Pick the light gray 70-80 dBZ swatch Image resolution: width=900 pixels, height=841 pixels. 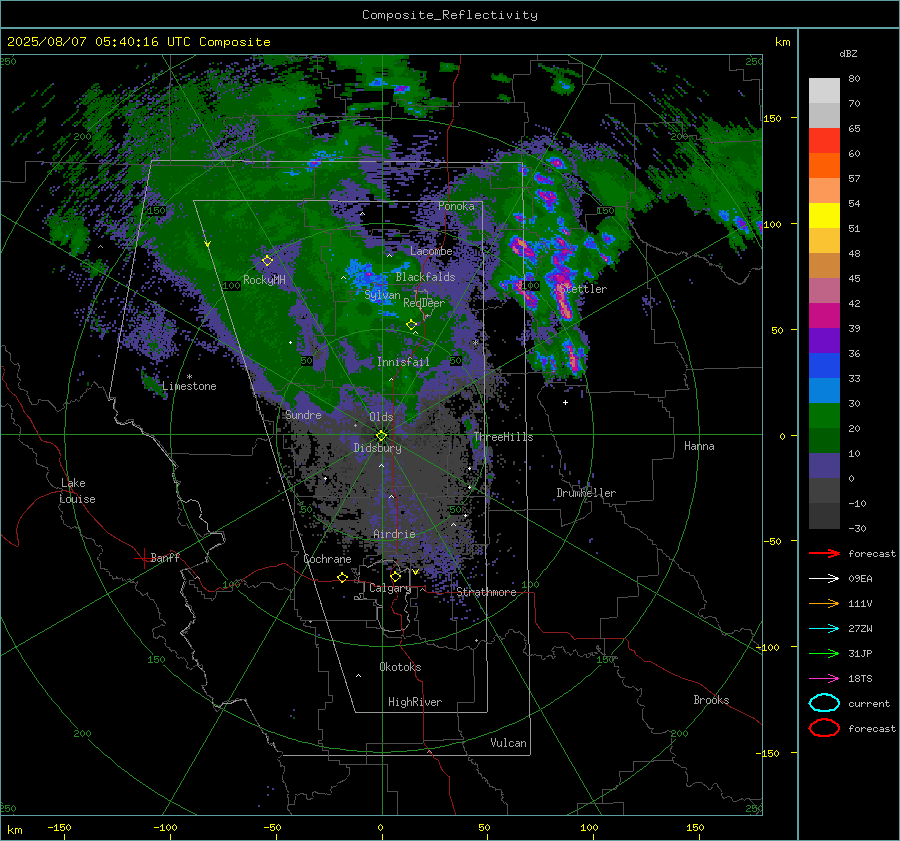tap(824, 91)
